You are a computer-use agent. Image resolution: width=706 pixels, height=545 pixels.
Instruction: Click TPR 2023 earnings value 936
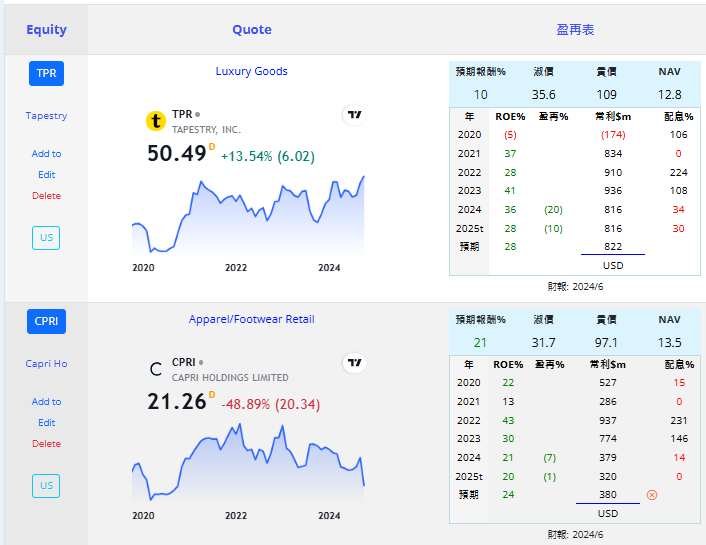(613, 191)
